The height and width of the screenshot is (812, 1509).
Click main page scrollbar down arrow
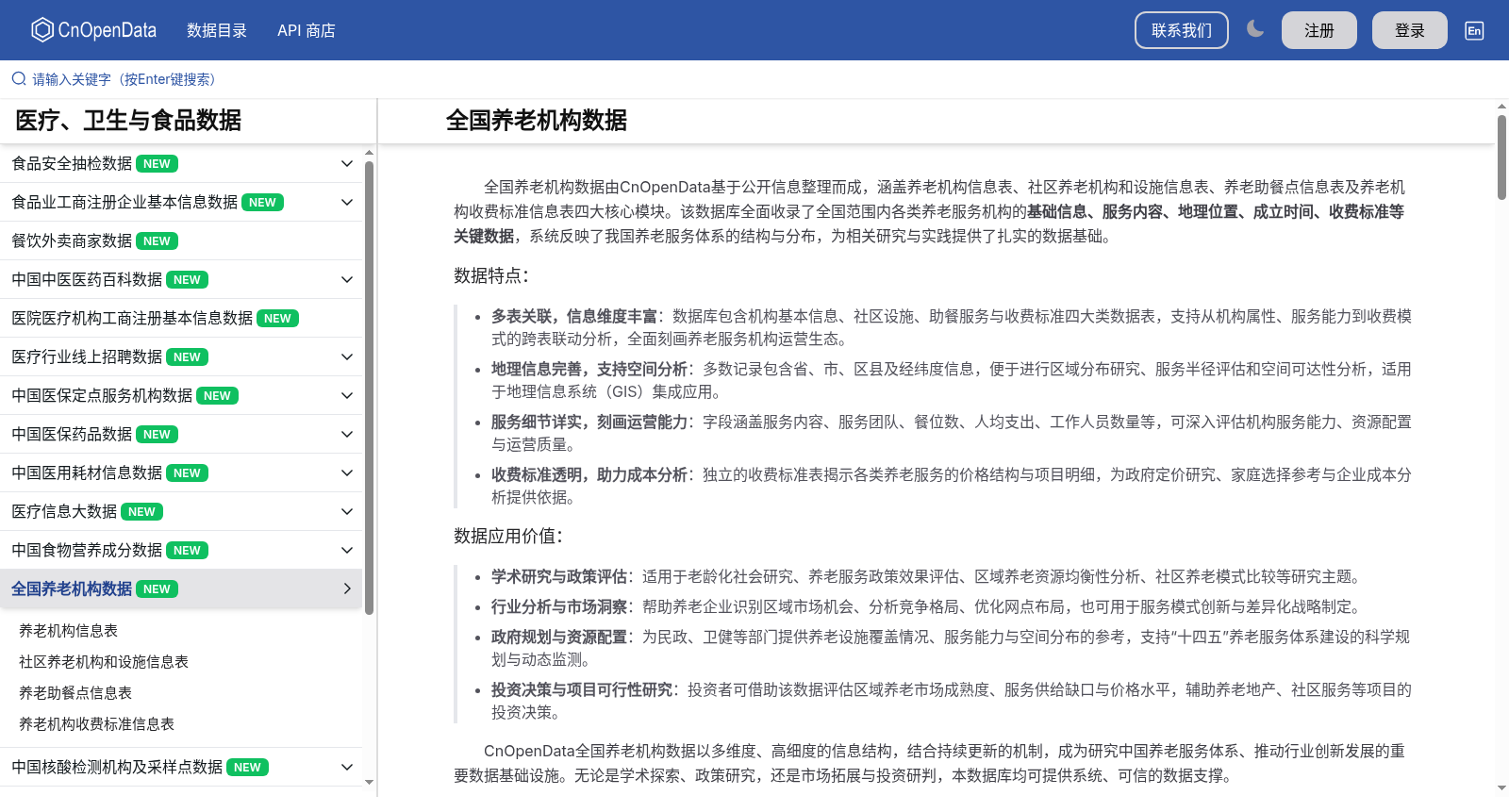(1501, 787)
